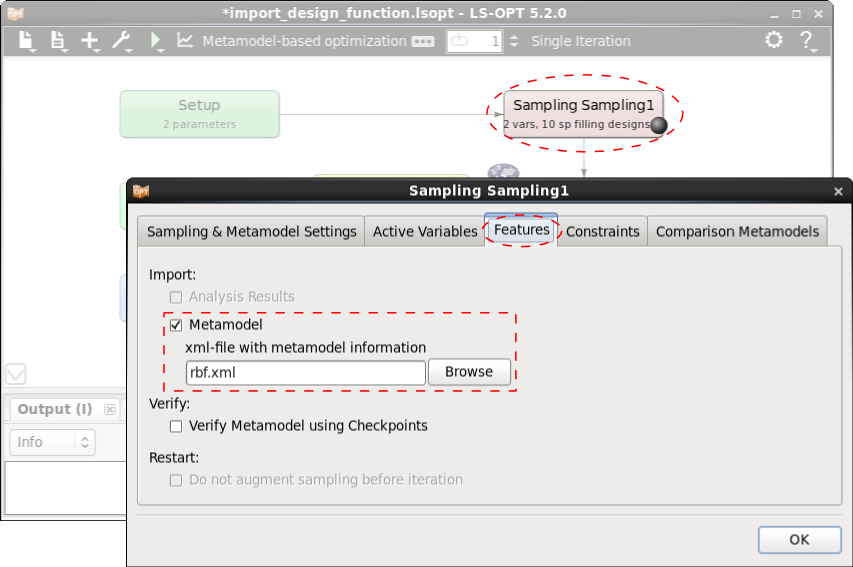Click the iteration count field showing 1
The image size is (853, 567).
tap(474, 41)
